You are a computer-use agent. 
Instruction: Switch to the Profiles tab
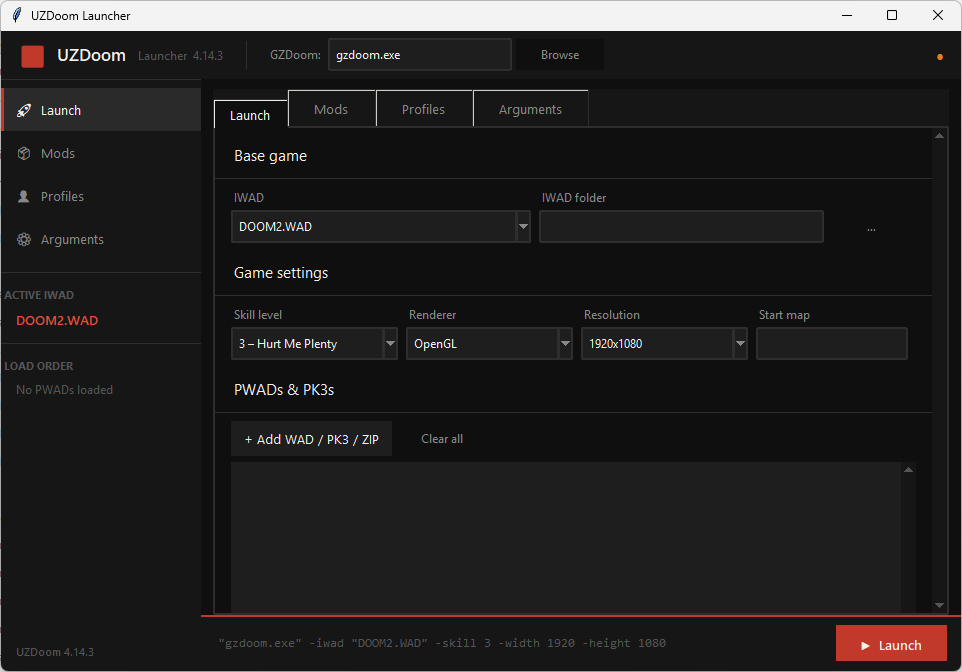[424, 109]
